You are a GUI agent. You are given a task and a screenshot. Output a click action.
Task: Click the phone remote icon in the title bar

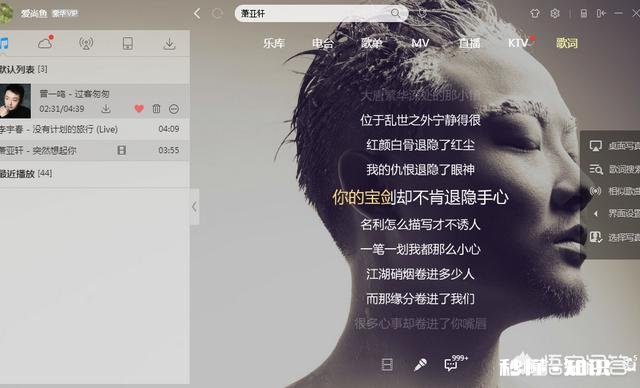coord(584,13)
